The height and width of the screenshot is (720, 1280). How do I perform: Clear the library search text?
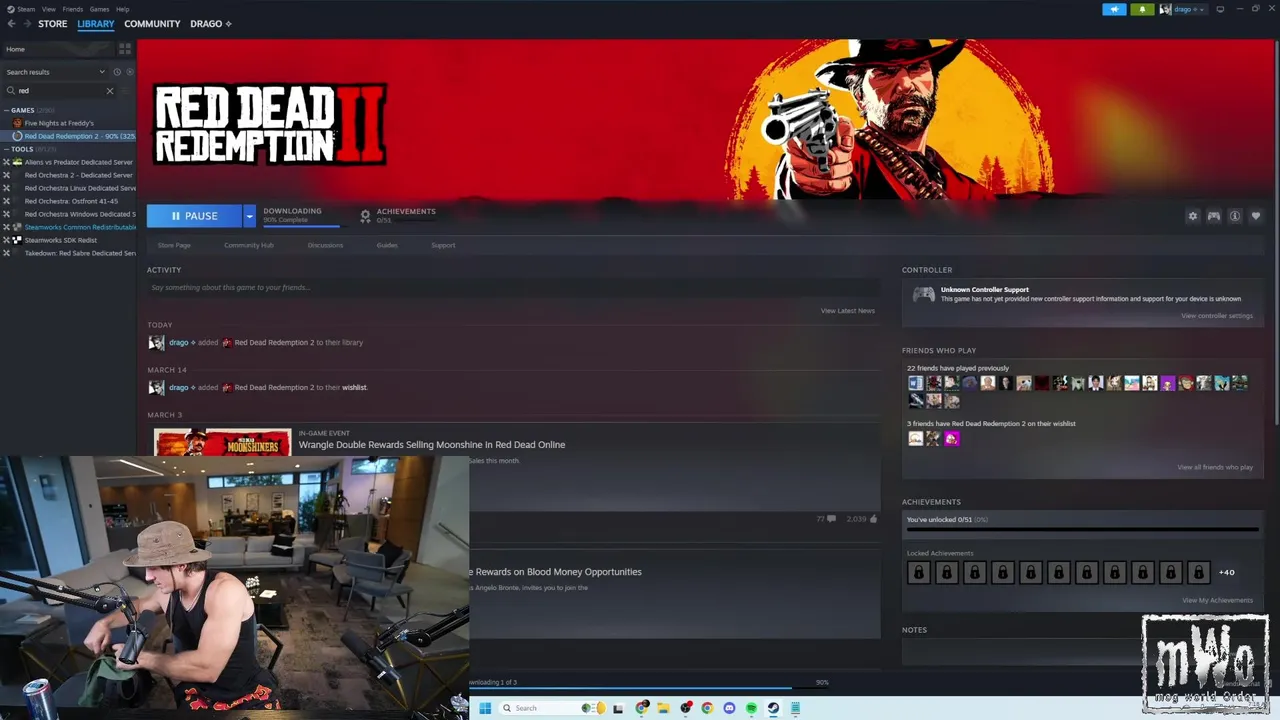[x=110, y=91]
